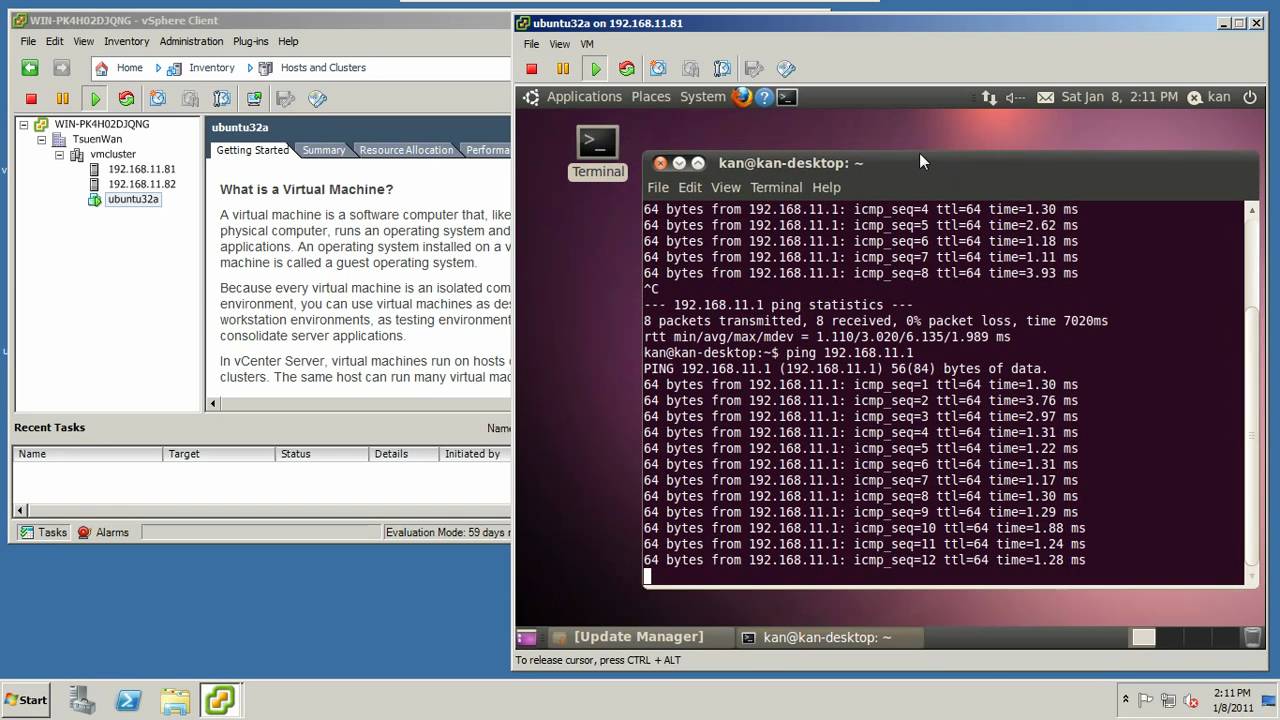Click the vSphere Client back navigation arrow
Screen dimensions: 1280x720
click(x=30, y=68)
